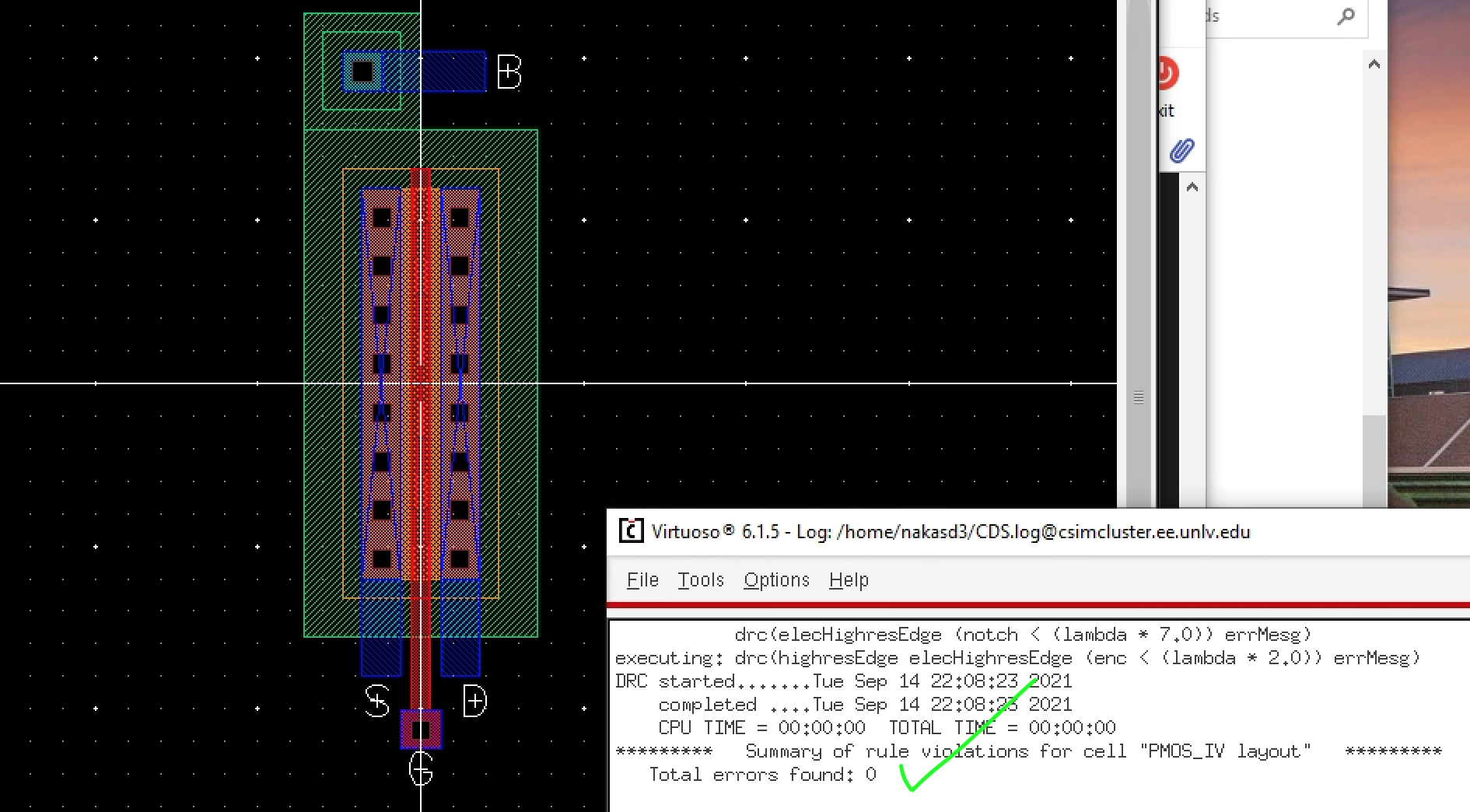Select the S source pin label

tap(377, 702)
